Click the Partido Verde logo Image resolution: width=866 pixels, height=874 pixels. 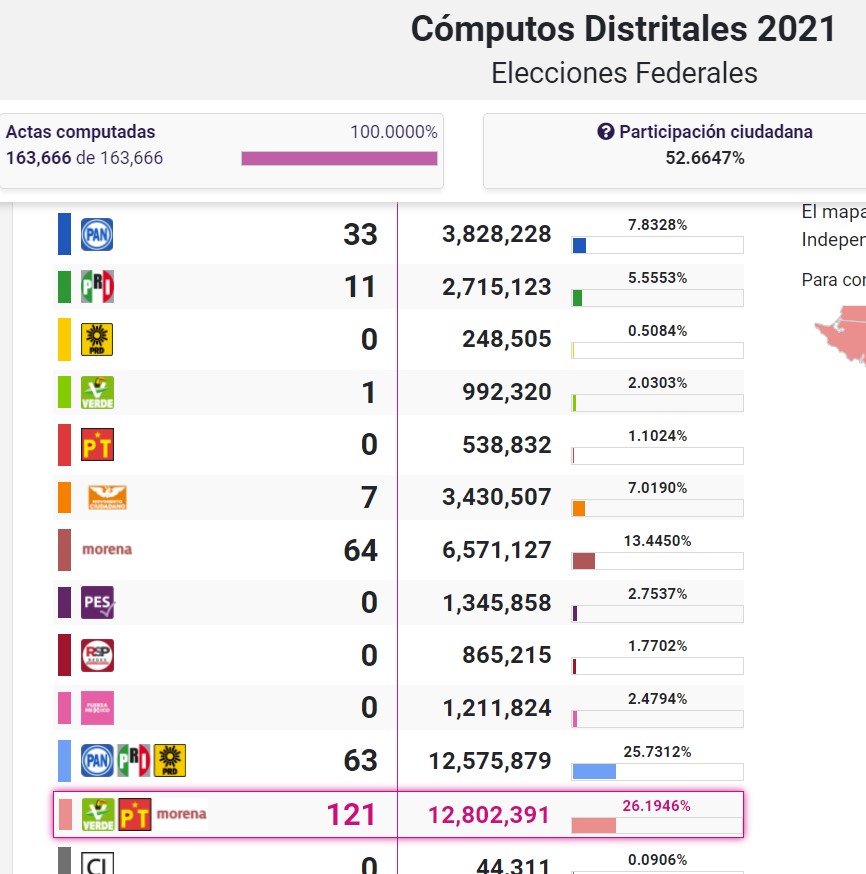[97, 392]
